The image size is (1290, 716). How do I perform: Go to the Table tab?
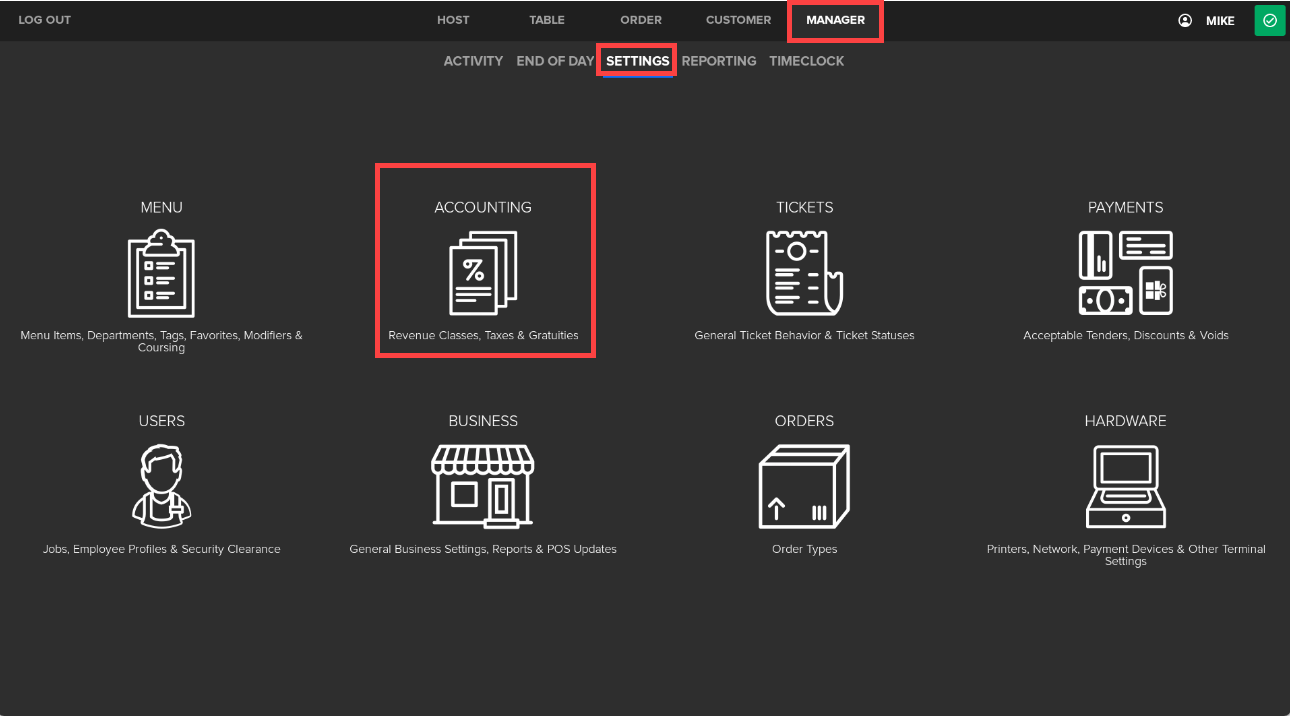coord(547,20)
